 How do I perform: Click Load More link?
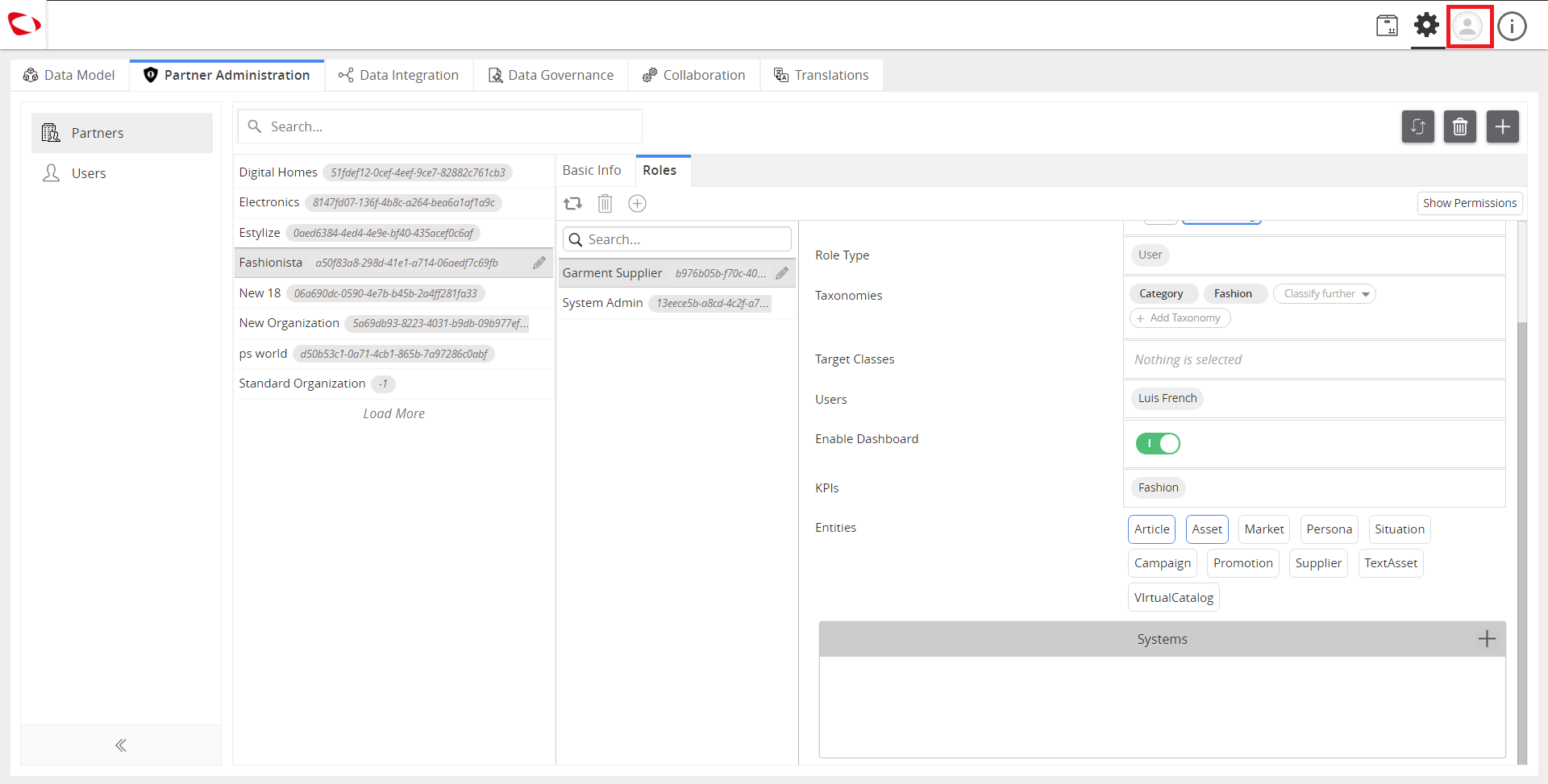[x=393, y=413]
